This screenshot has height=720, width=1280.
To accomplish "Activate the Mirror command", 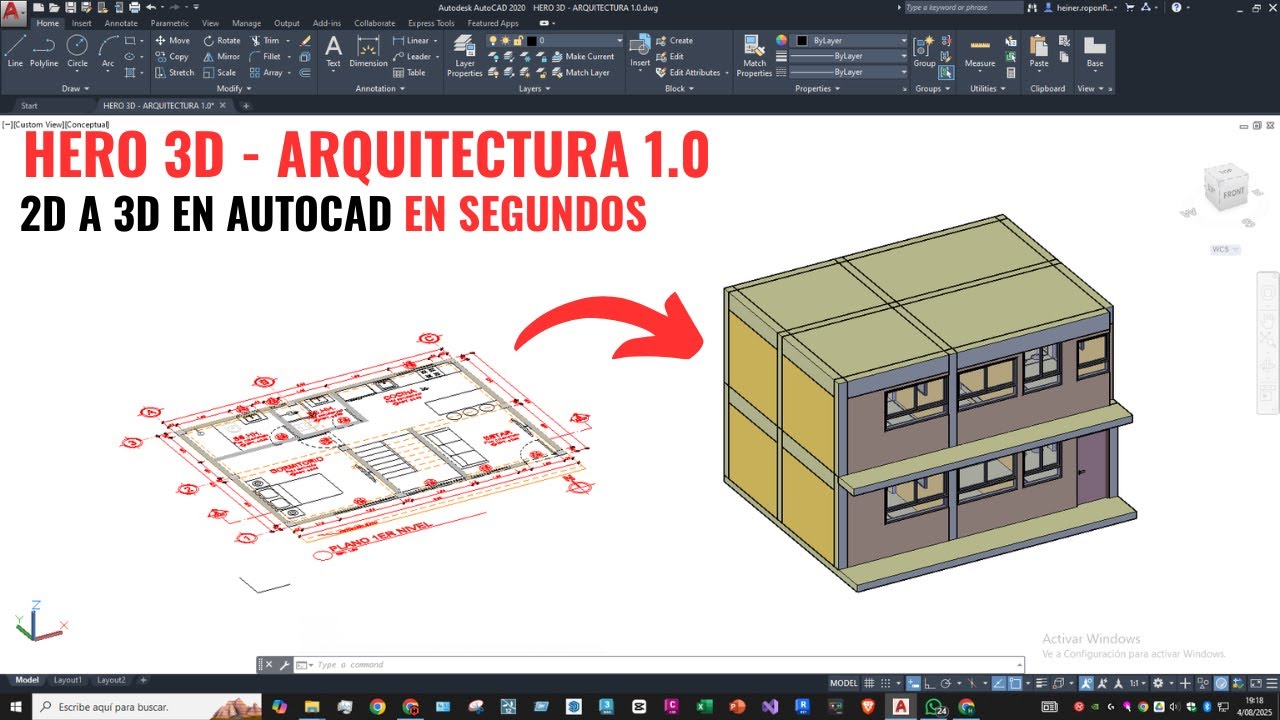I will 221,57.
